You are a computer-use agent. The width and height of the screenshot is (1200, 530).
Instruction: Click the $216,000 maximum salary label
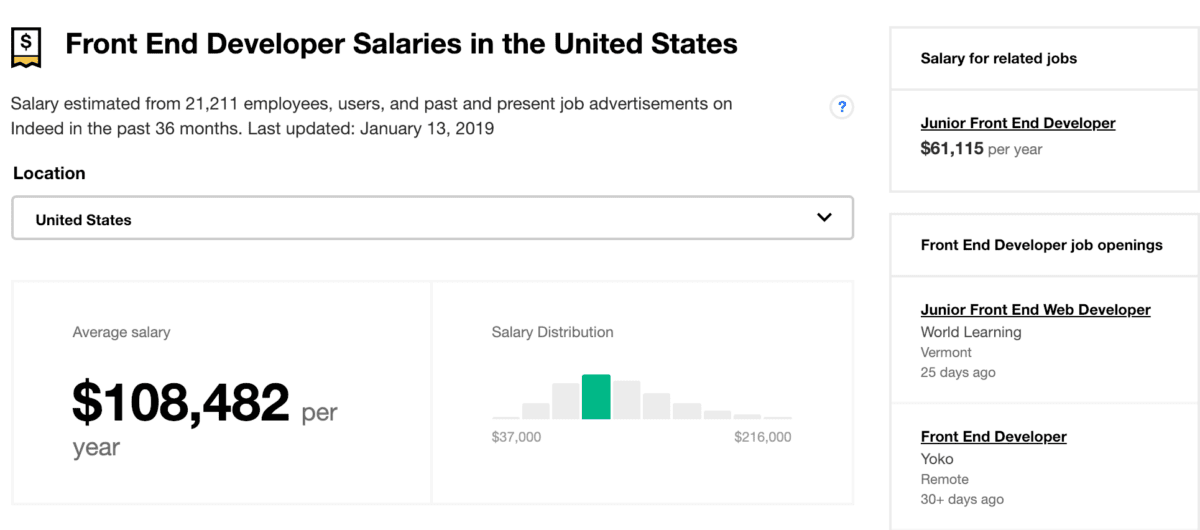[762, 437]
